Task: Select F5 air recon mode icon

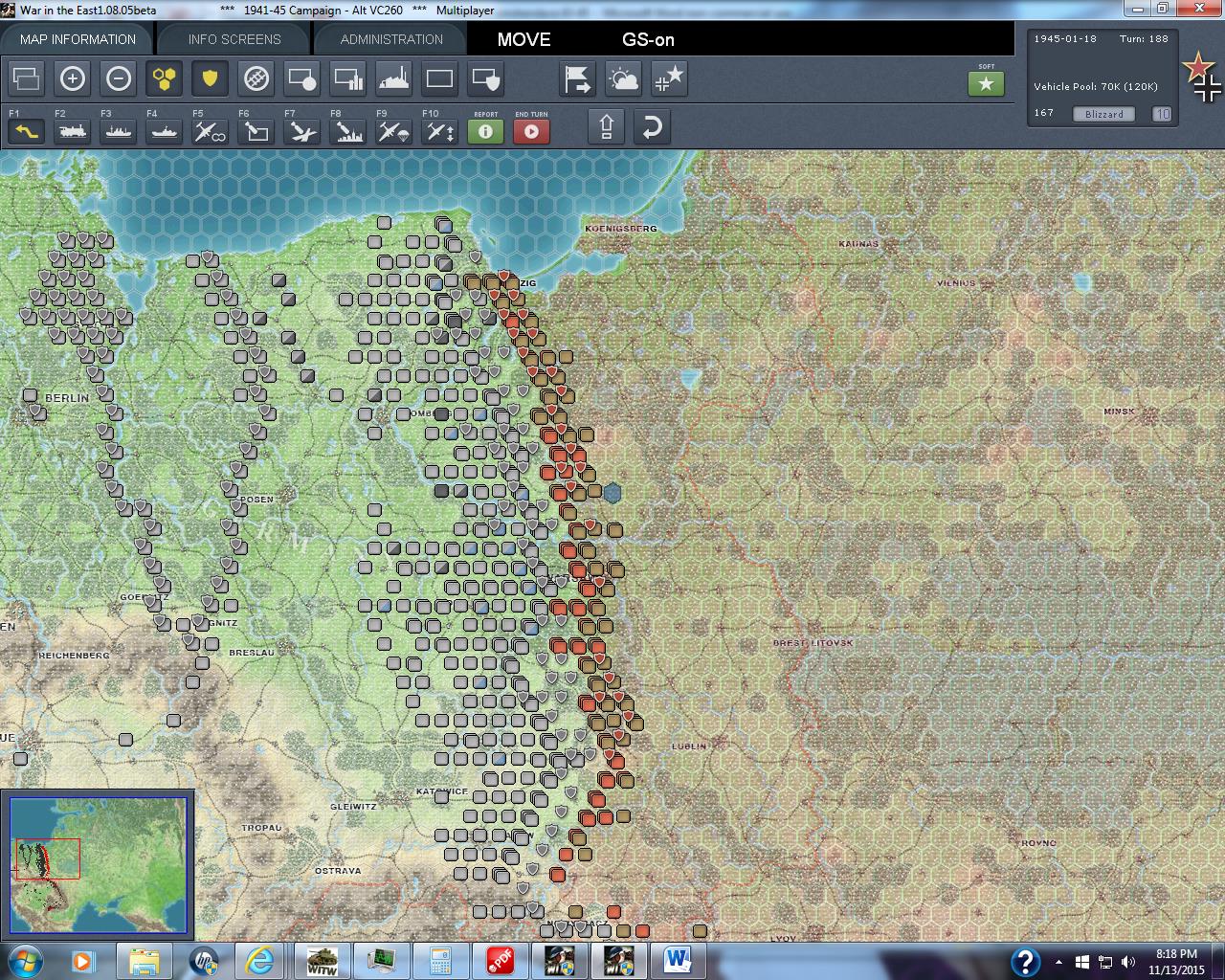Action: coord(211,130)
